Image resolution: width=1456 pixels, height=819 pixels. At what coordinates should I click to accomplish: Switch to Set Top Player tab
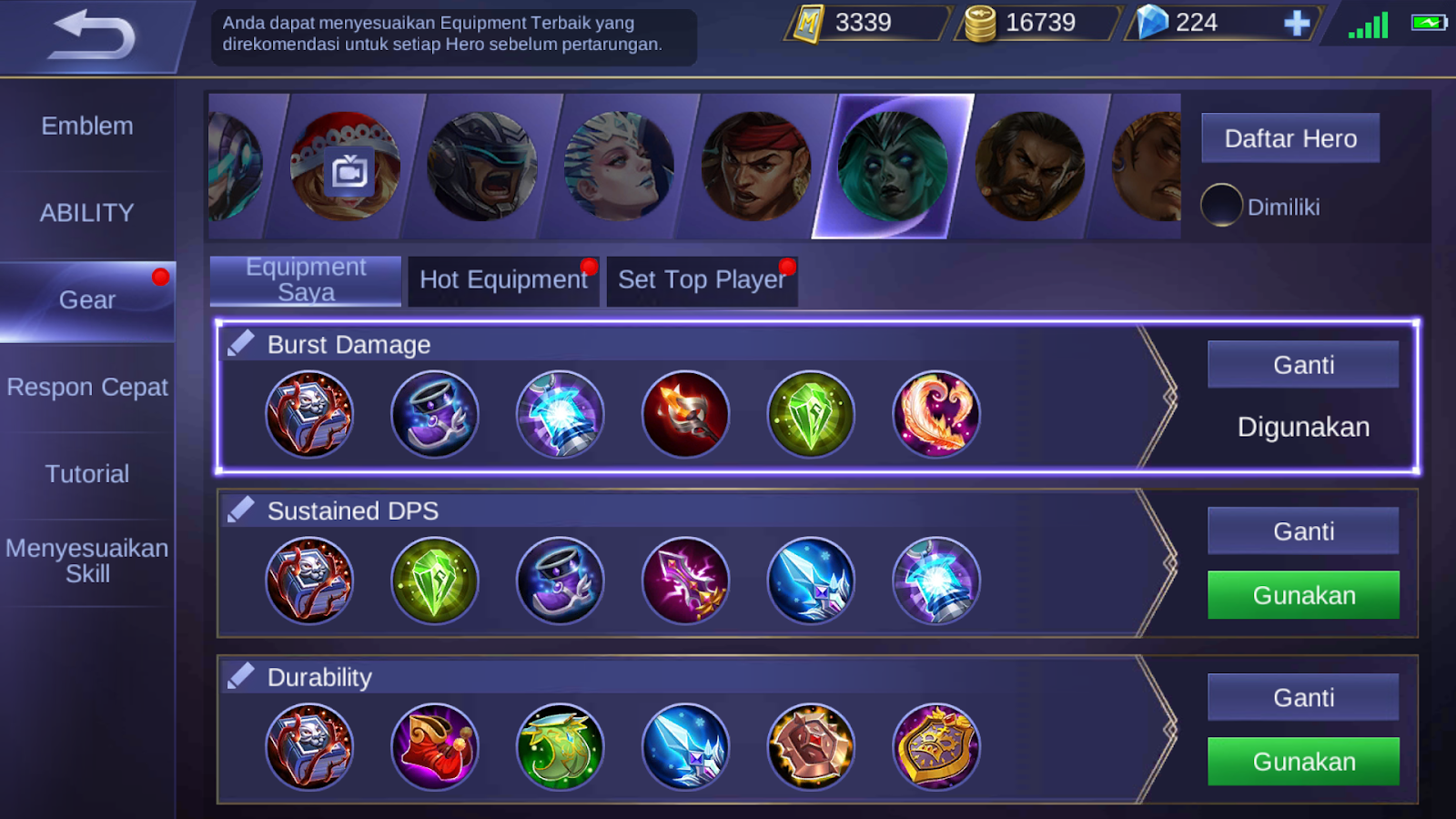coord(703,280)
